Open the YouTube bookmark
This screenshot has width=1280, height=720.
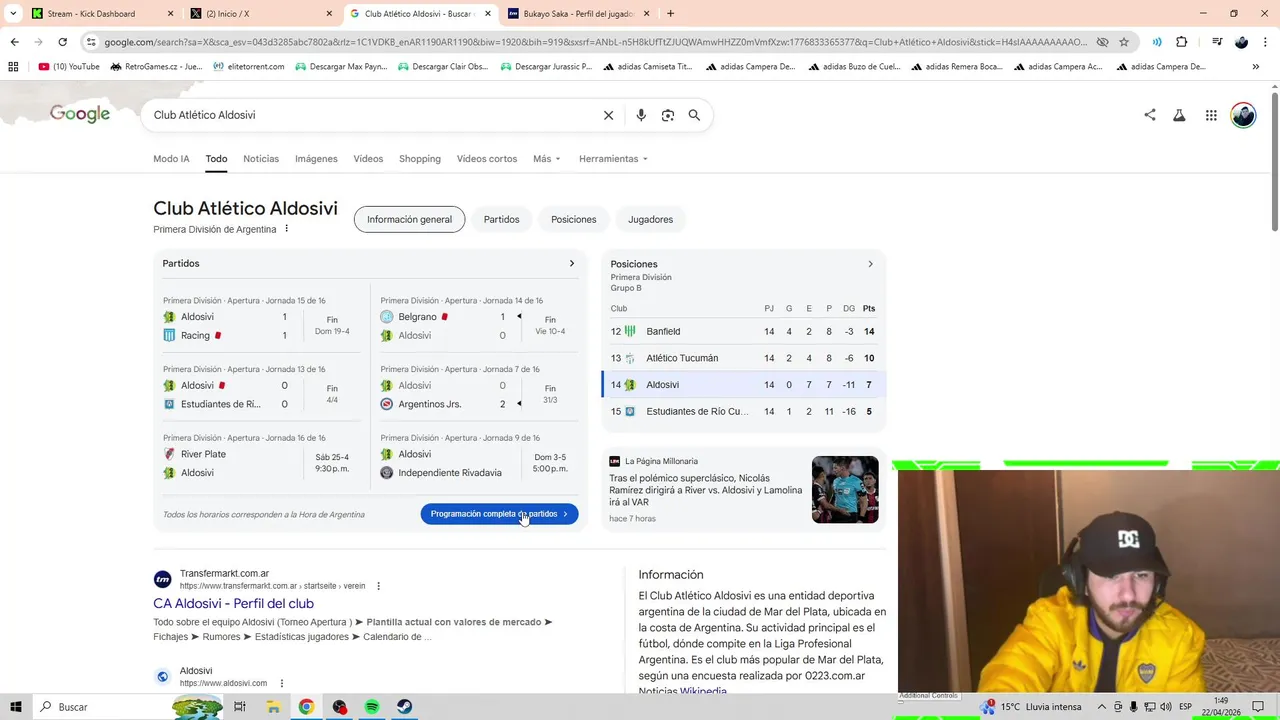pyautogui.click(x=69, y=67)
